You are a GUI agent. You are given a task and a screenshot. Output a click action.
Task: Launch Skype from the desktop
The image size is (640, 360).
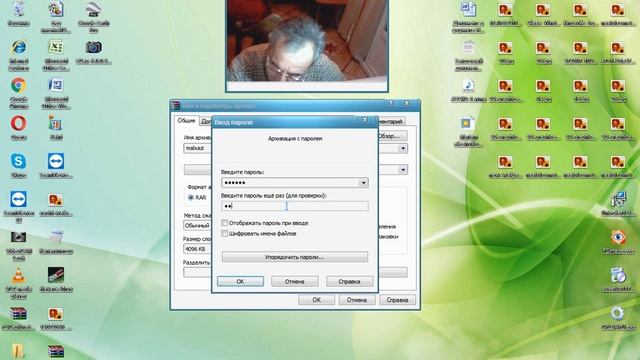[18, 161]
